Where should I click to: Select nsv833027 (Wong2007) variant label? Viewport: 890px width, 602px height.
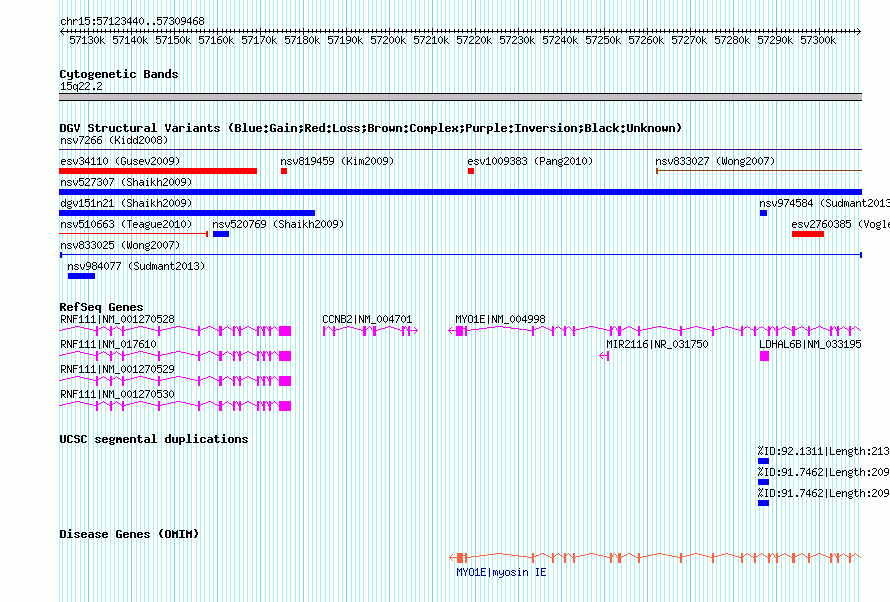tap(715, 161)
